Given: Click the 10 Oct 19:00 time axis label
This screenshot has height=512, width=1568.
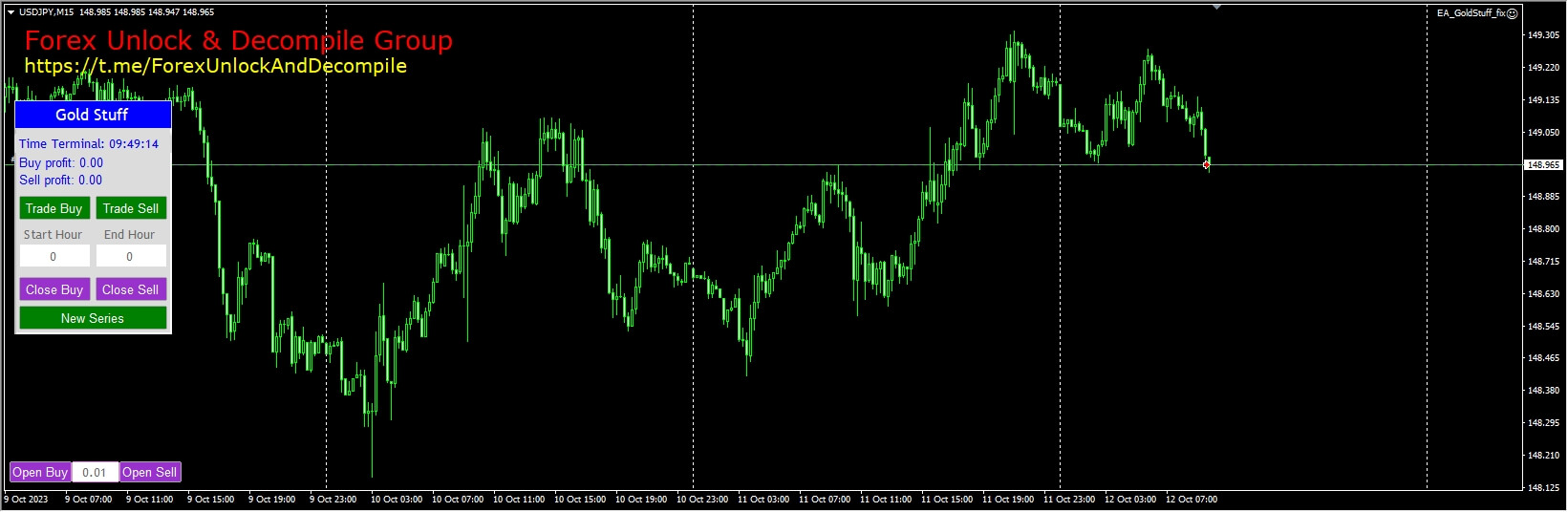Looking at the screenshot, I should click(641, 500).
